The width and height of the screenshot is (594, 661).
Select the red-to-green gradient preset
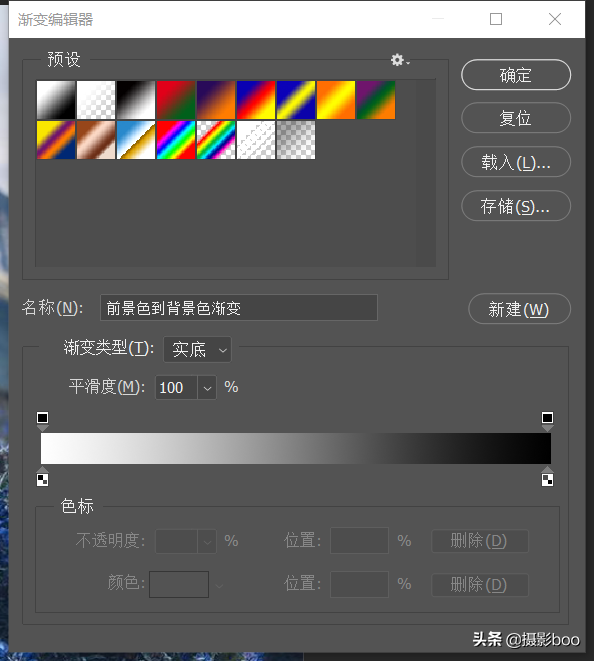176,100
